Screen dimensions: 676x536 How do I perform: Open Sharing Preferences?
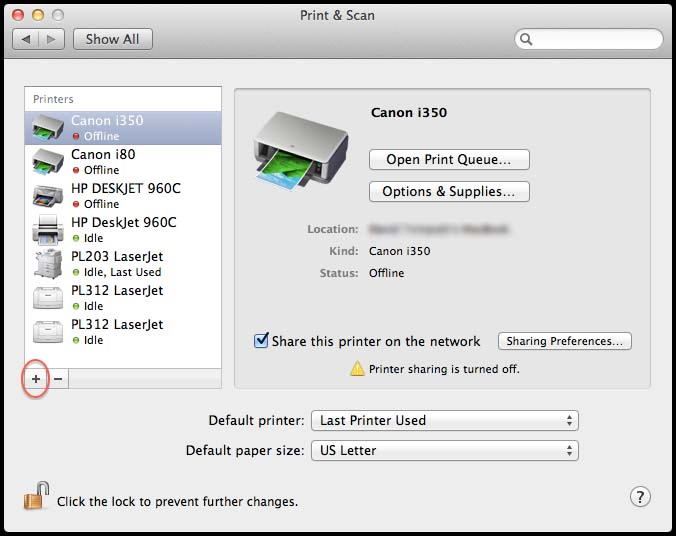(565, 341)
